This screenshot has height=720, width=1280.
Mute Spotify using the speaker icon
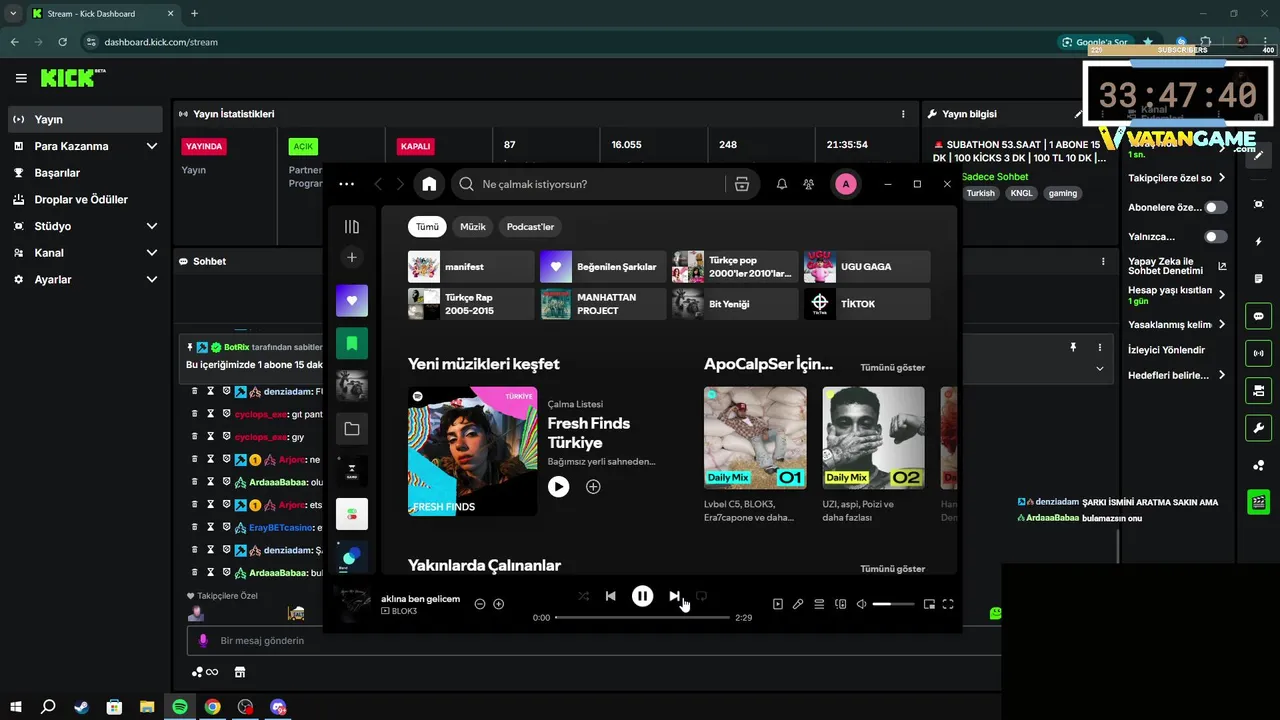coord(861,604)
